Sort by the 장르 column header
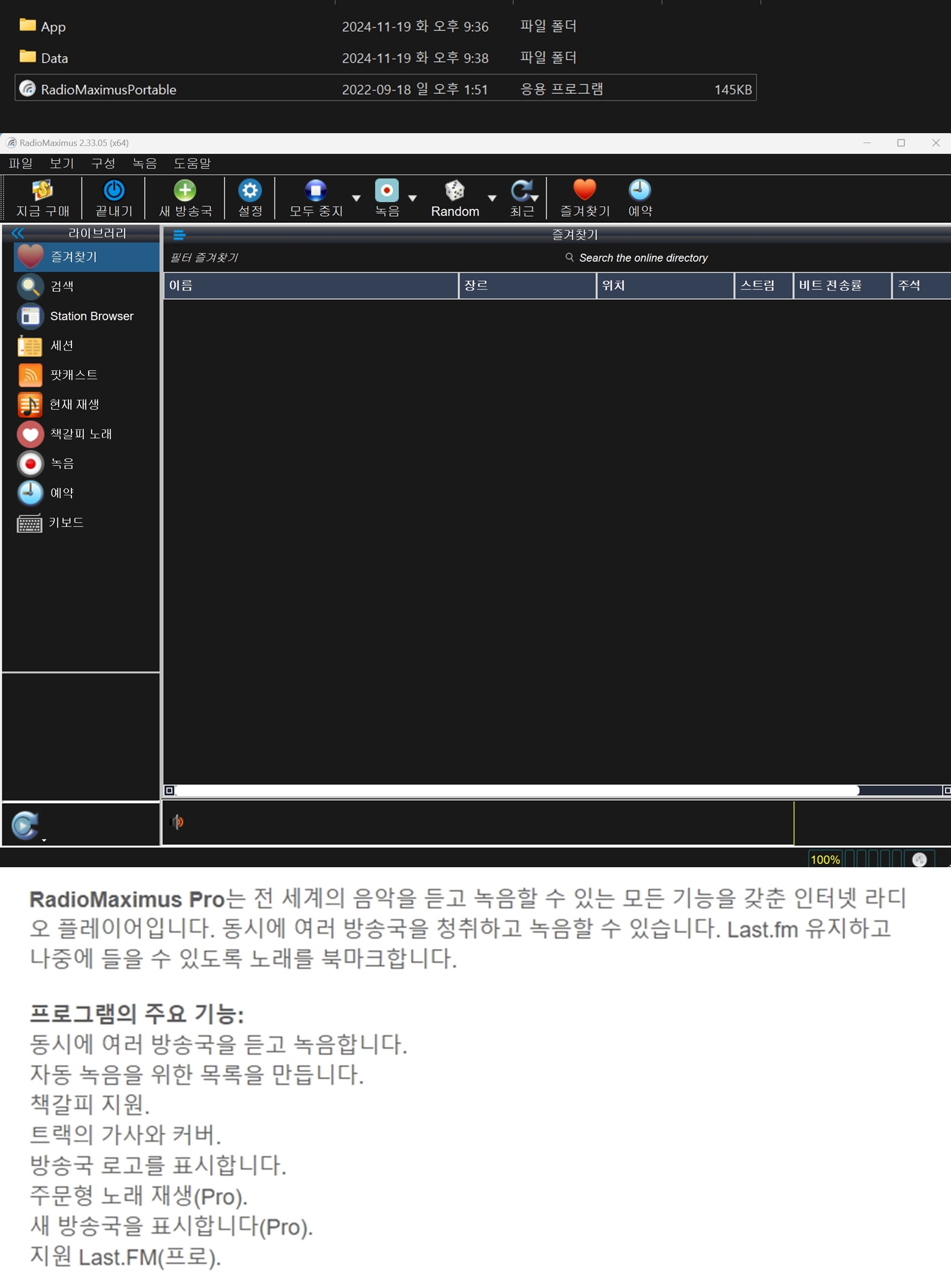This screenshot has width=951, height=1288. click(527, 285)
